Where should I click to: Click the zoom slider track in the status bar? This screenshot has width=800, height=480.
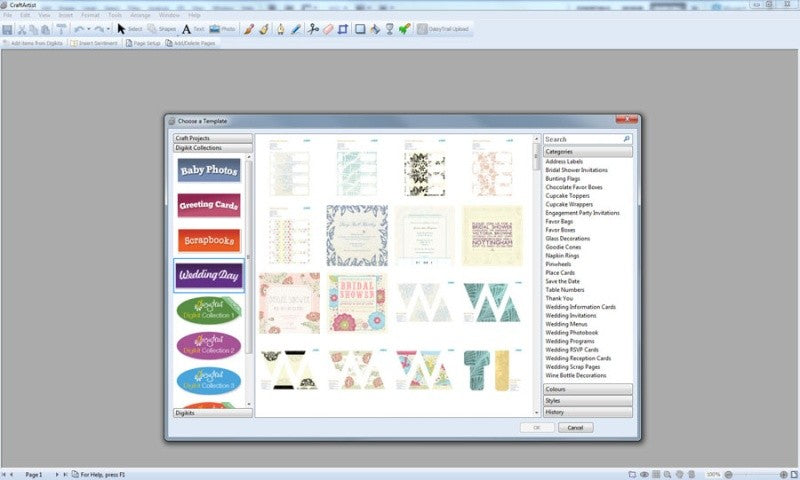tap(756, 474)
